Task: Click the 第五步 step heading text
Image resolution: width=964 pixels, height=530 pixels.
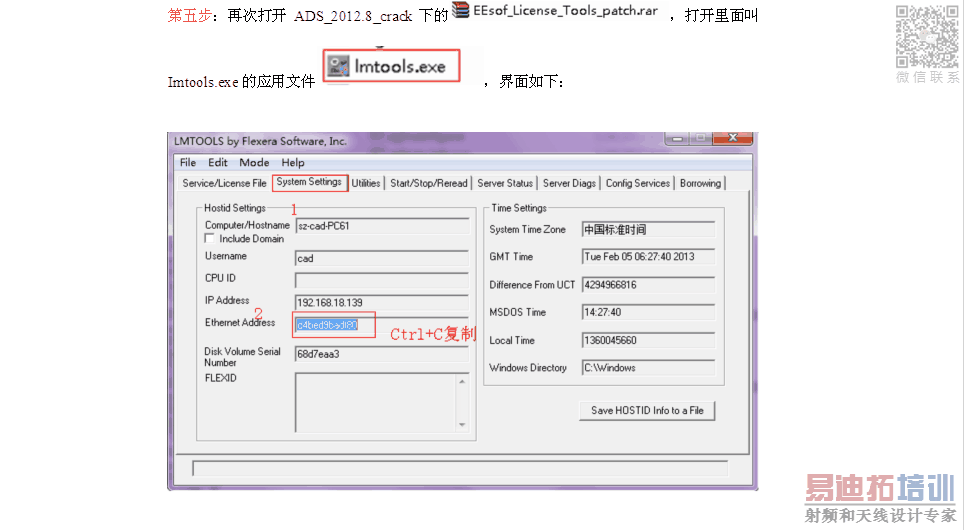Action: click(x=189, y=15)
